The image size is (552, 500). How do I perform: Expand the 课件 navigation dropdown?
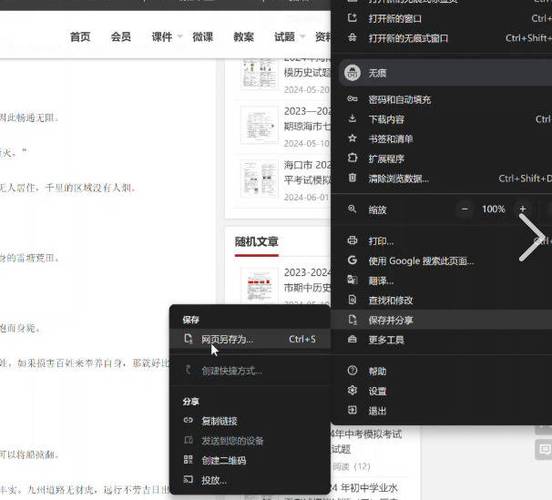click(x=167, y=37)
